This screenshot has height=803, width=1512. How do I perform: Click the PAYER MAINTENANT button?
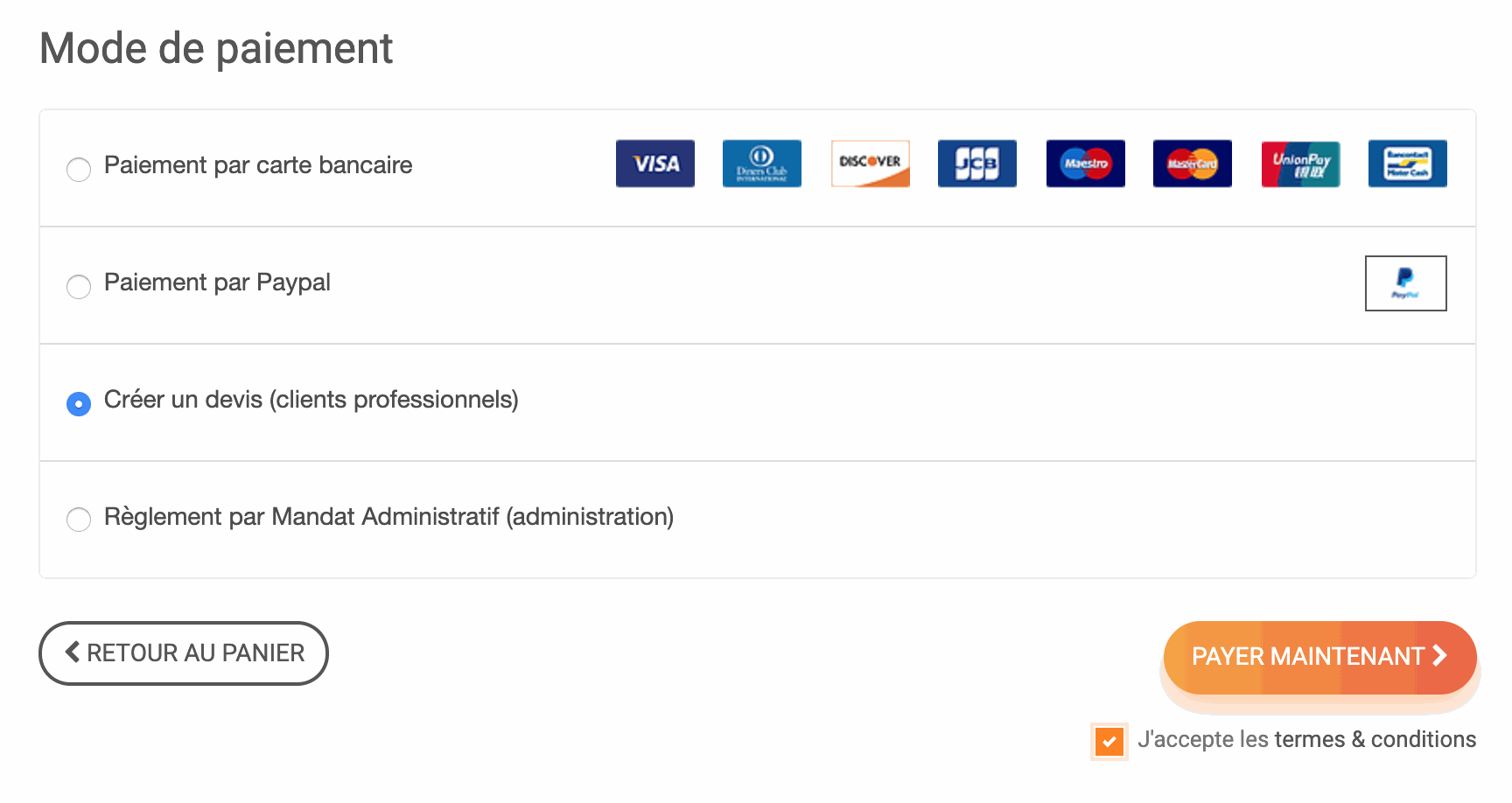pyautogui.click(x=1319, y=658)
